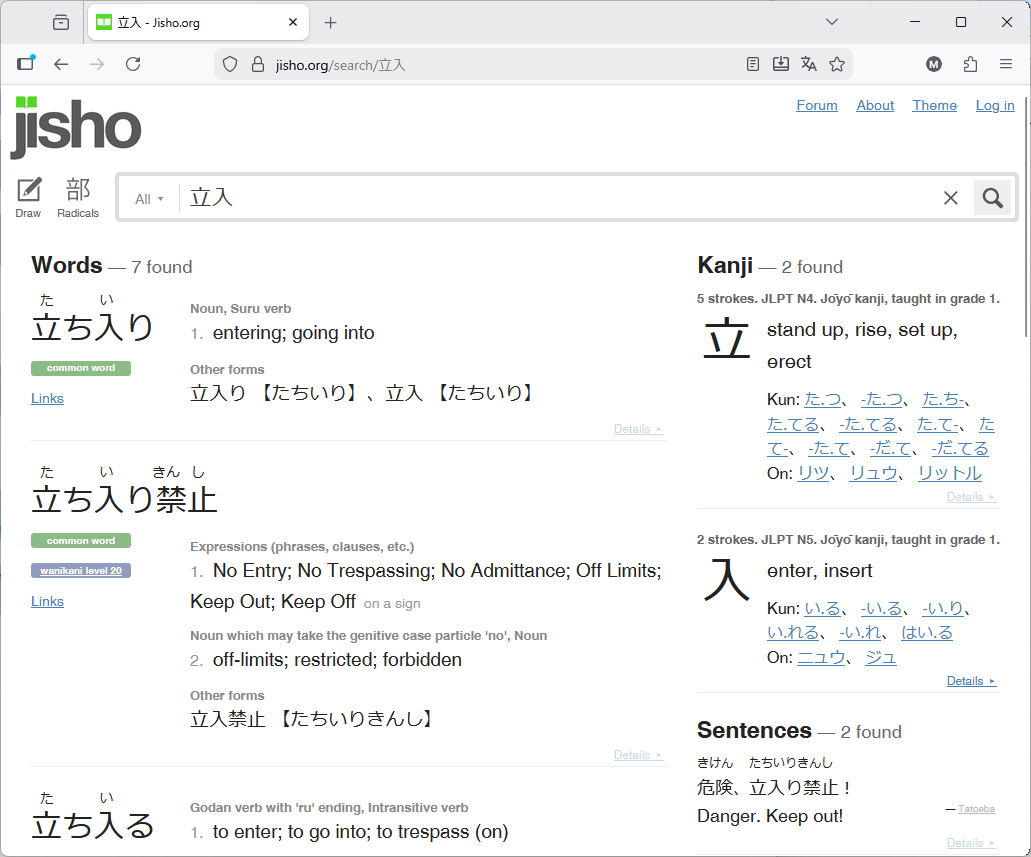1031x857 pixels.
Task: Clear the search box using the X
Action: pyautogui.click(x=950, y=197)
